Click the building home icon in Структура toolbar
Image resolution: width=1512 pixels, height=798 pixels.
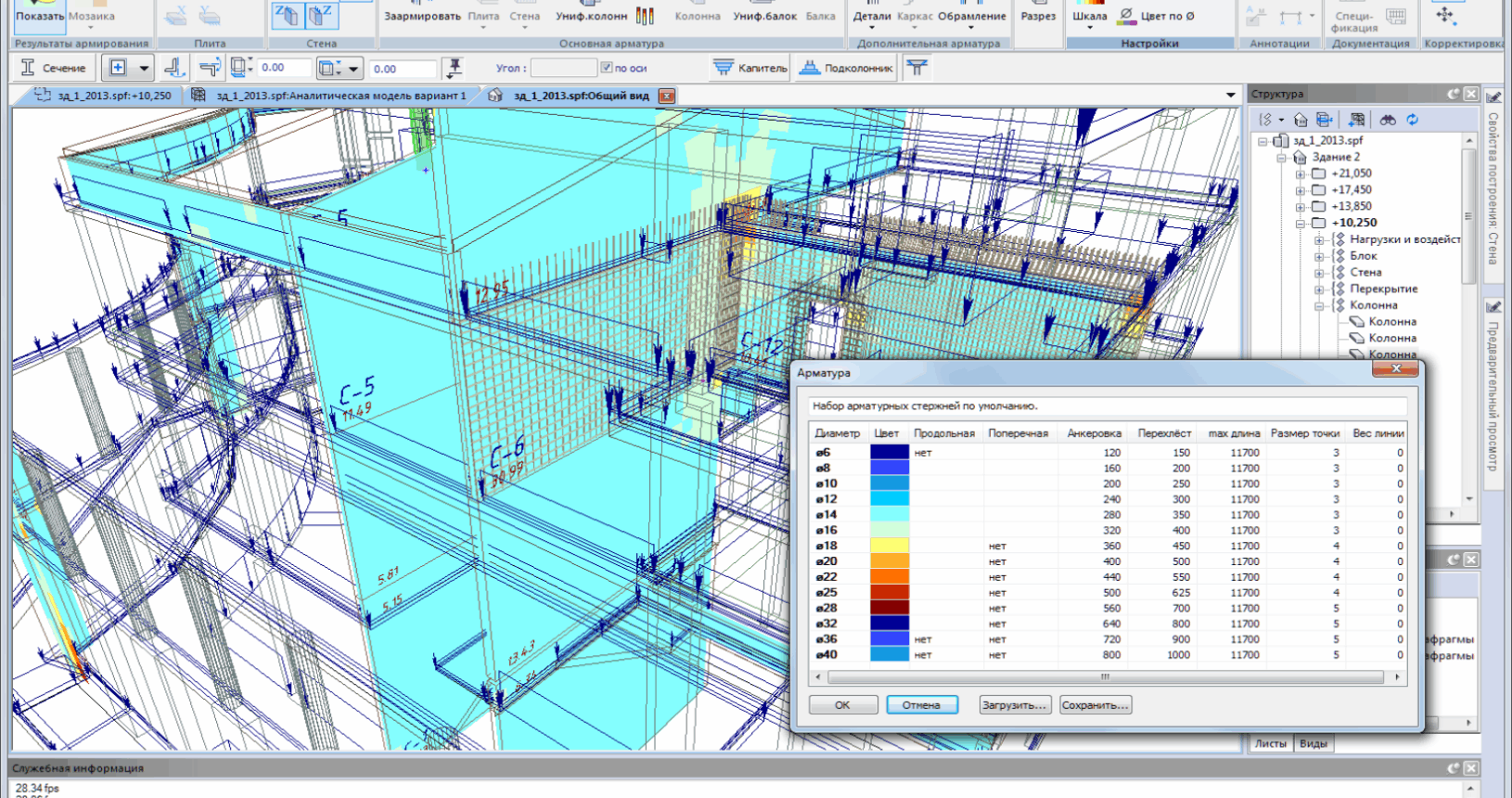1301,120
